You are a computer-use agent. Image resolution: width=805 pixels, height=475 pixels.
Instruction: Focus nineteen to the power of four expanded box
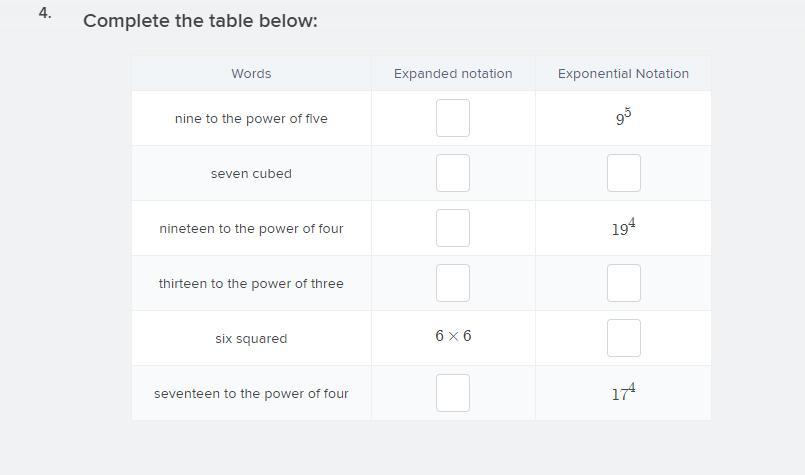453,228
